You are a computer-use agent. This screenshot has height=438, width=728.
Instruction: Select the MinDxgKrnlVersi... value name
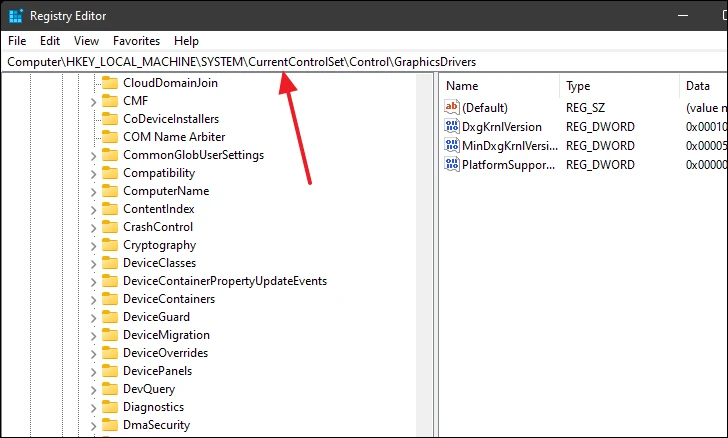510,146
